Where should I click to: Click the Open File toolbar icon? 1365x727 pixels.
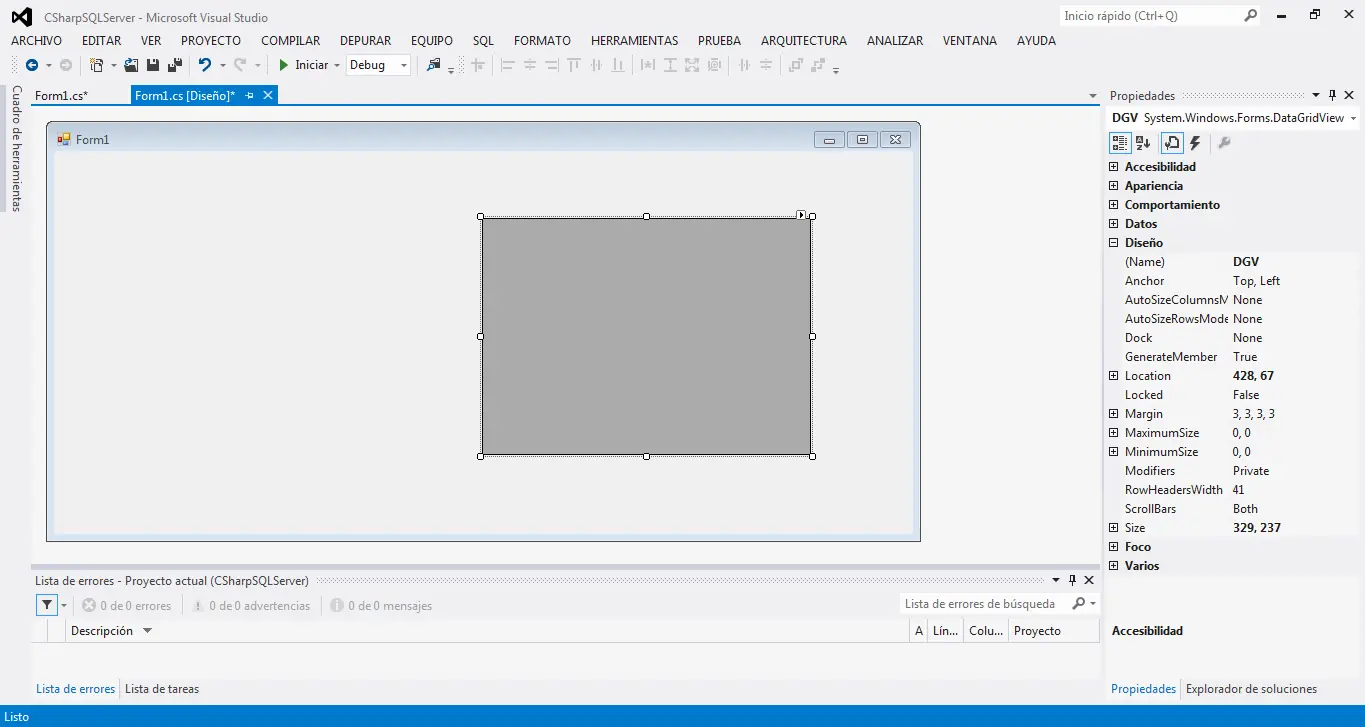[x=131, y=65]
